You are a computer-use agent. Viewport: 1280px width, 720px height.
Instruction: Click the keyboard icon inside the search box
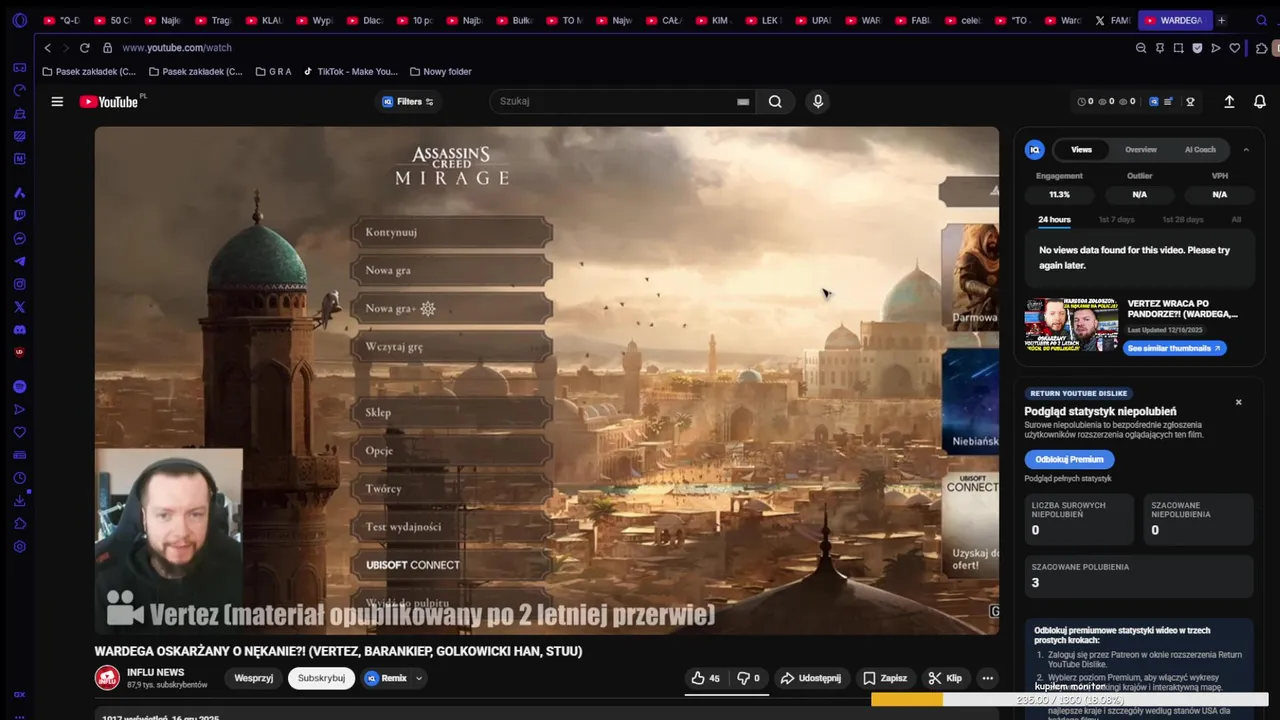click(743, 101)
